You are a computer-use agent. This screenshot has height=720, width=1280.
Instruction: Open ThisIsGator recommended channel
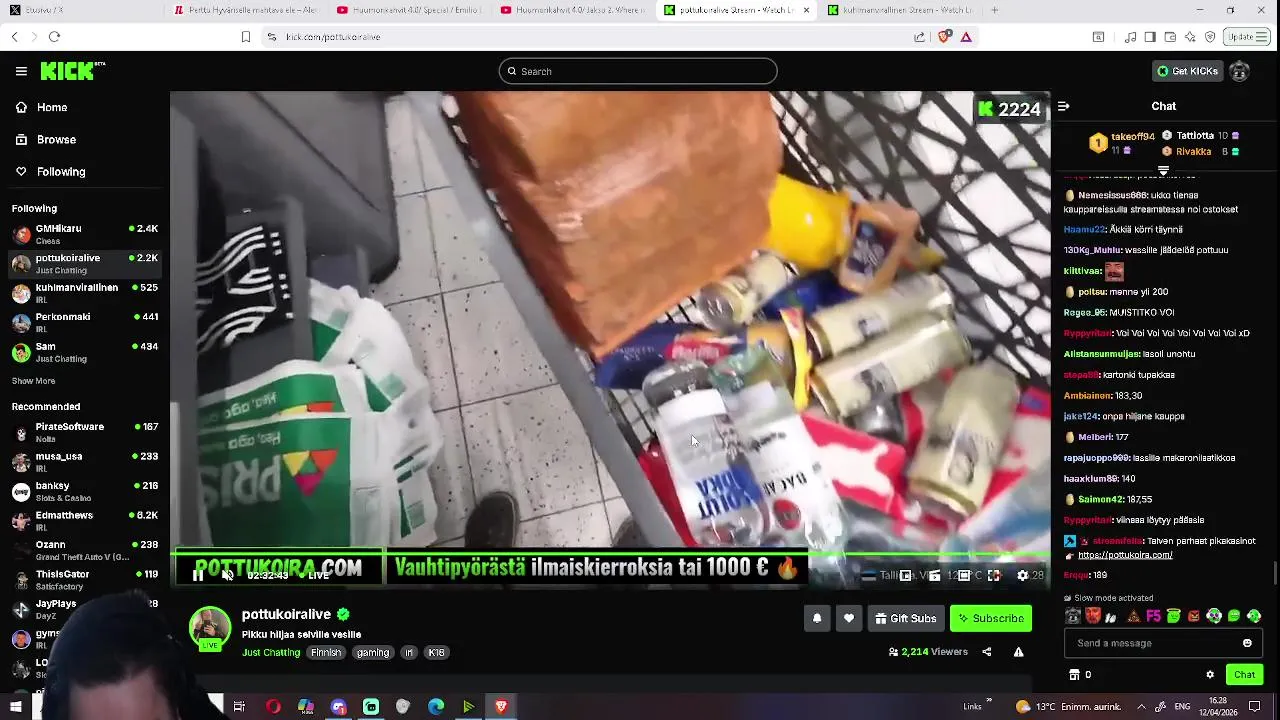[x=85, y=579]
